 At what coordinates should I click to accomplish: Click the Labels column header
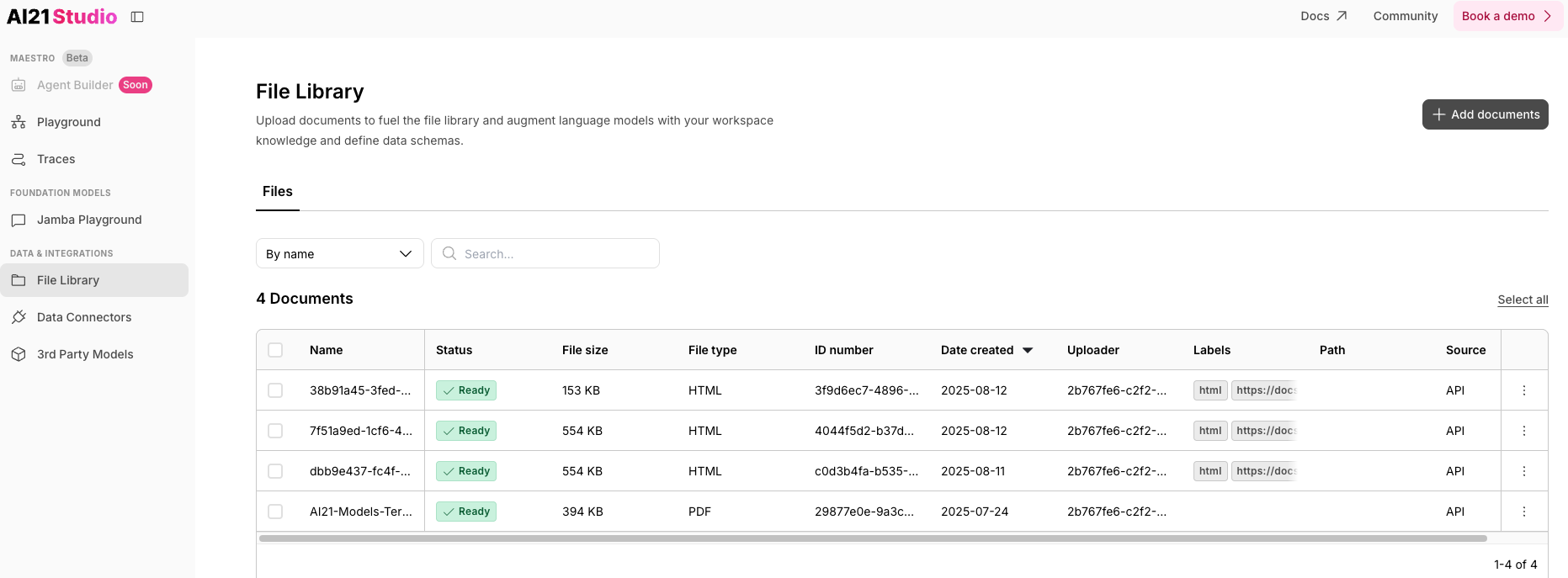(x=1212, y=350)
